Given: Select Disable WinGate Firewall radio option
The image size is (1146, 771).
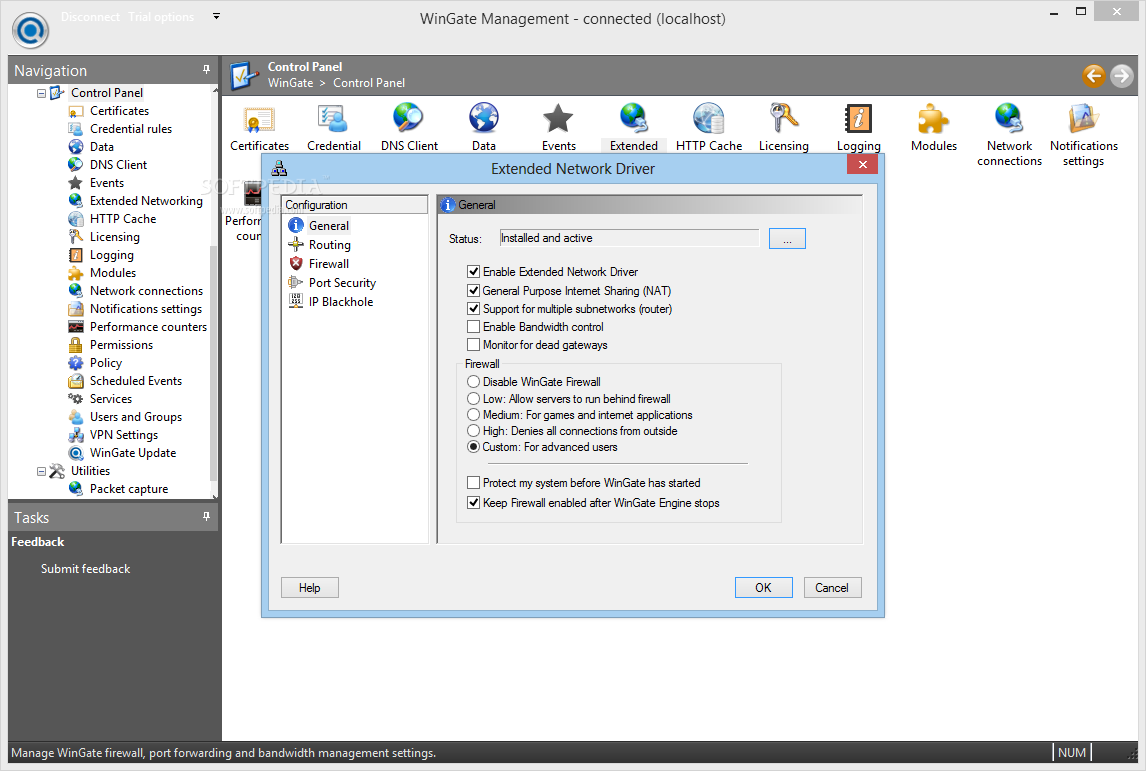Looking at the screenshot, I should (x=474, y=381).
